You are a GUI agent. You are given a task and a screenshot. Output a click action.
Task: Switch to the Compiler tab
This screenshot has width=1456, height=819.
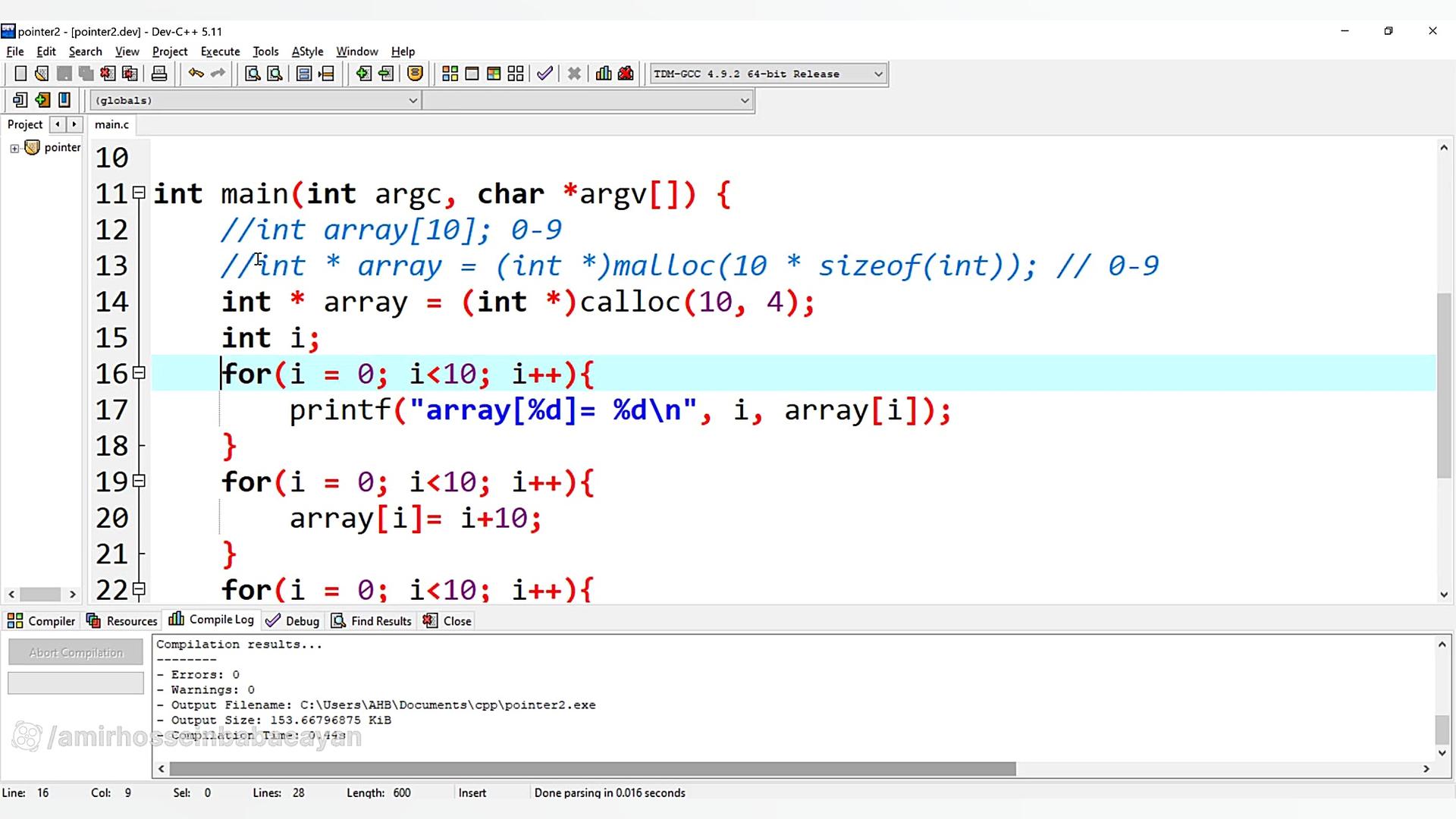click(42, 621)
